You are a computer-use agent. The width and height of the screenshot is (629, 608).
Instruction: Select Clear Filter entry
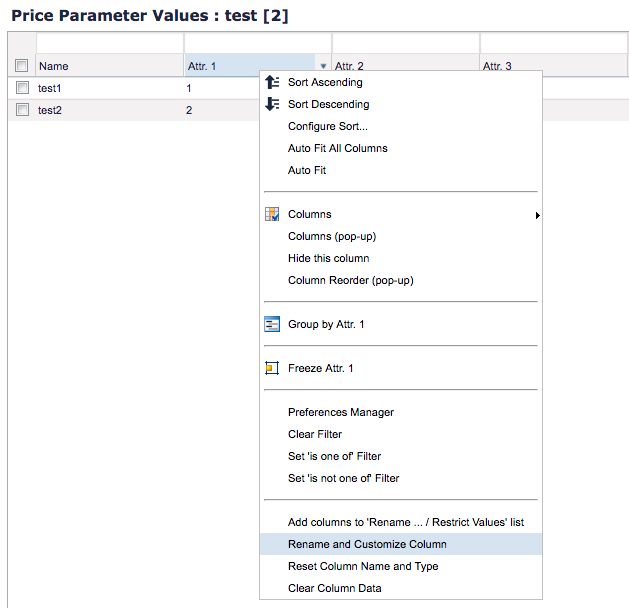pos(401,434)
